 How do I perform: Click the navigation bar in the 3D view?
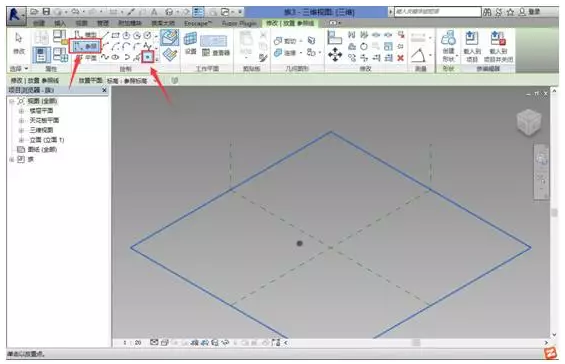coord(541,171)
